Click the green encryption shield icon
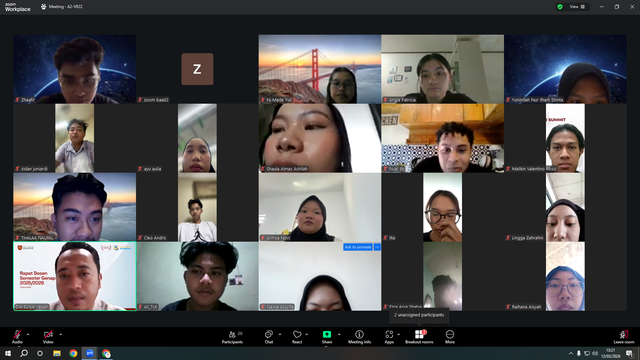Viewport: 640px width, 360px height. pos(560,7)
